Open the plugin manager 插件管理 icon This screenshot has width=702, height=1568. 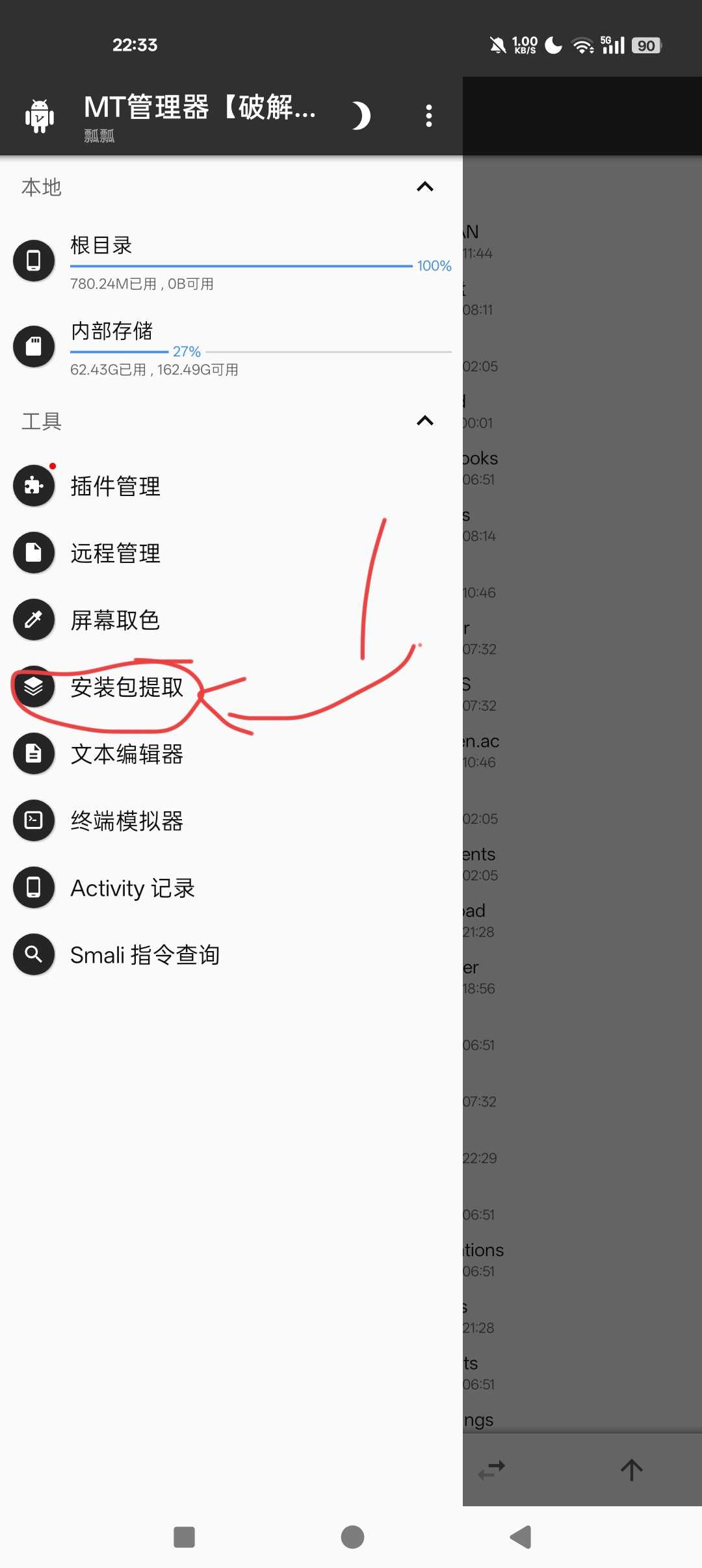(34, 486)
